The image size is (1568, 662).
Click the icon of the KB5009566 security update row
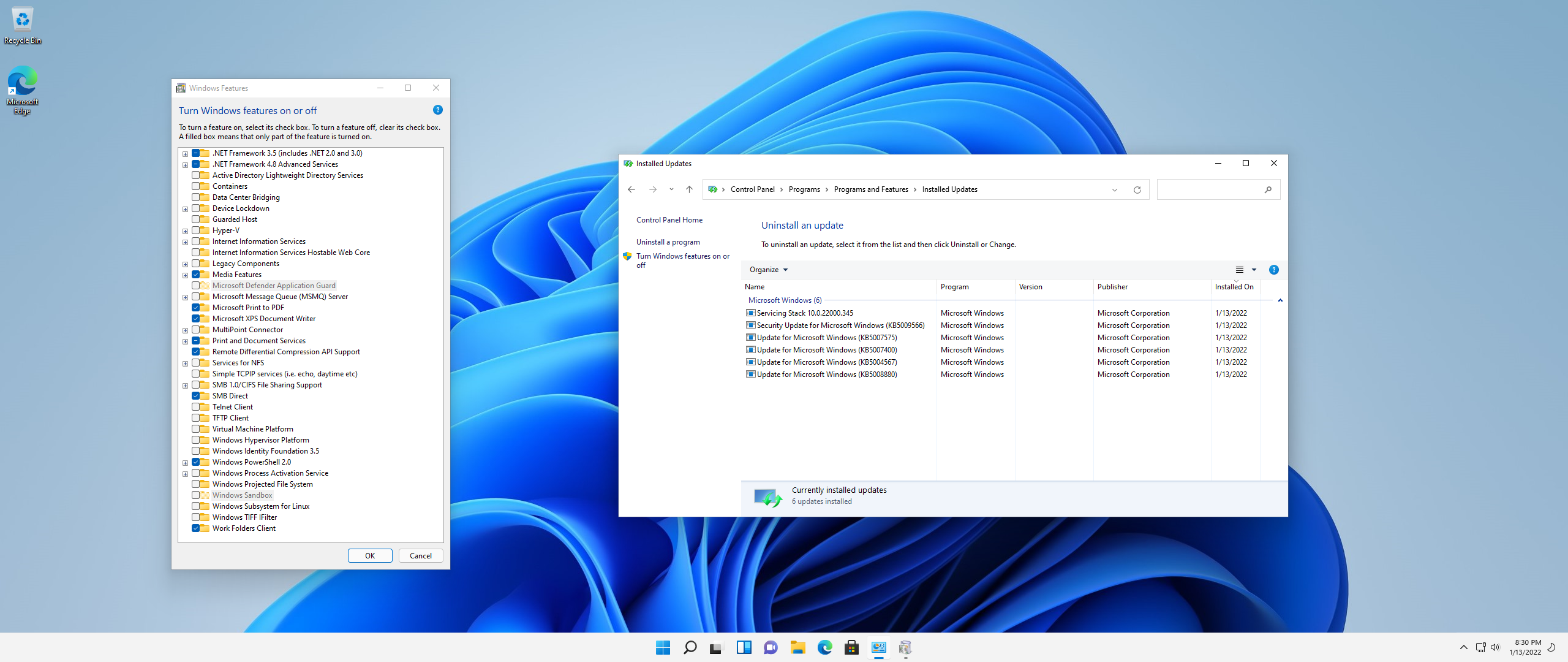click(x=750, y=325)
